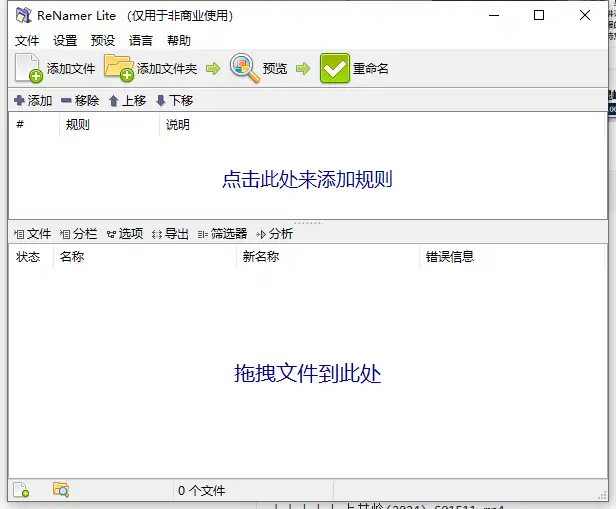Open the 帮助 menu
This screenshot has height=509, width=616.
pyautogui.click(x=179, y=40)
